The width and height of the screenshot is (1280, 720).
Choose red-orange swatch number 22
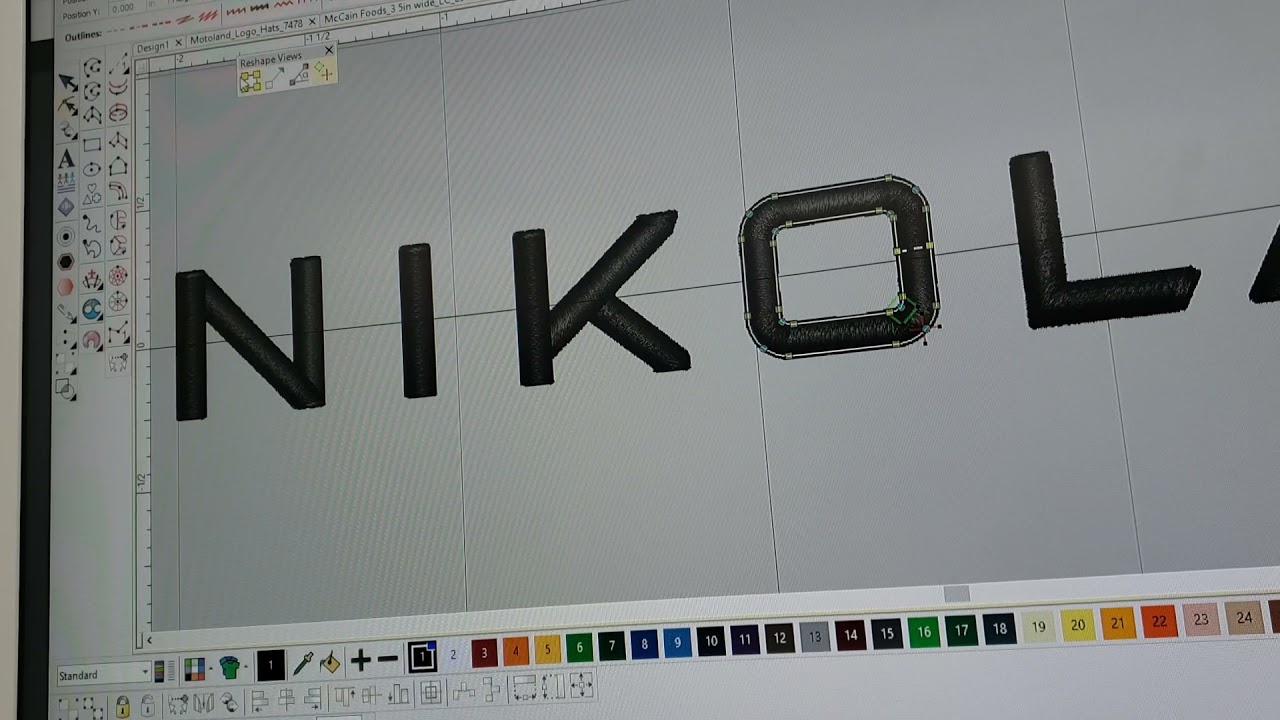[x=1159, y=621]
